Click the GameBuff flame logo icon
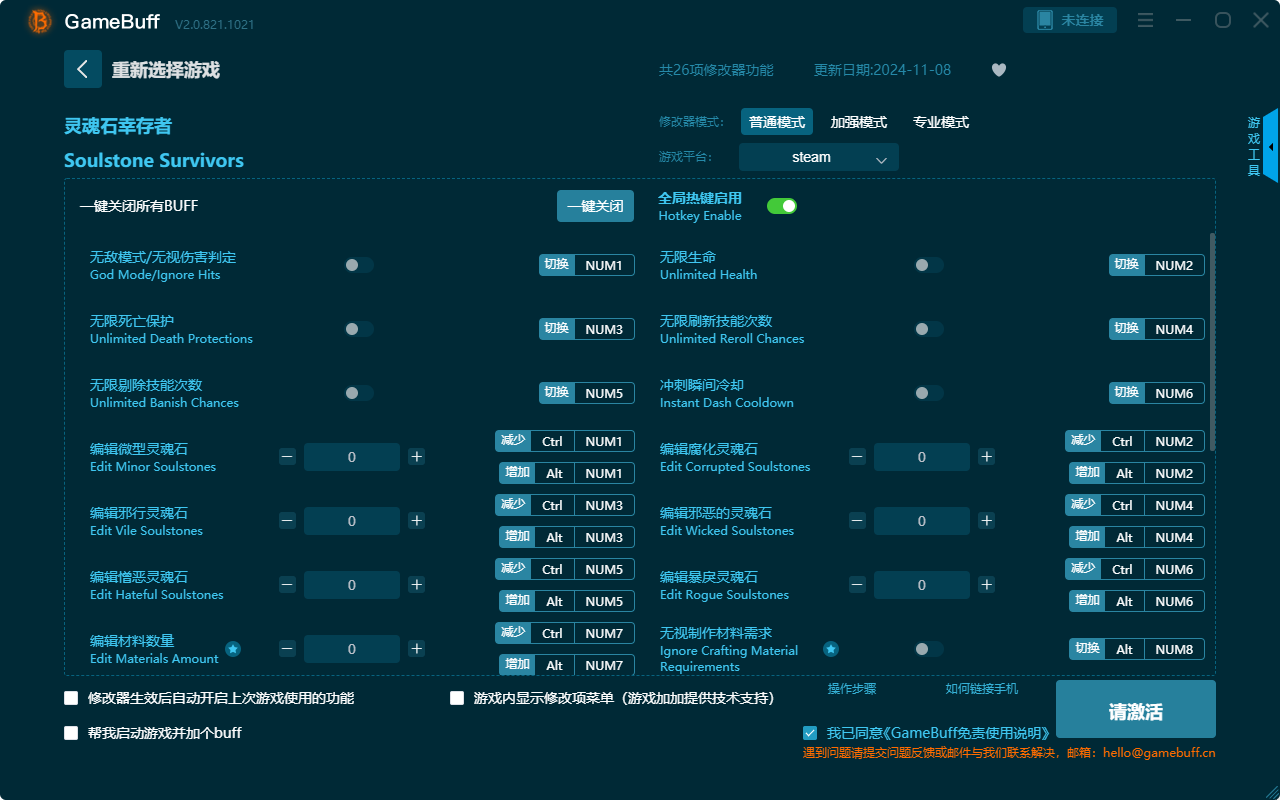1280x800 pixels. click(38, 22)
